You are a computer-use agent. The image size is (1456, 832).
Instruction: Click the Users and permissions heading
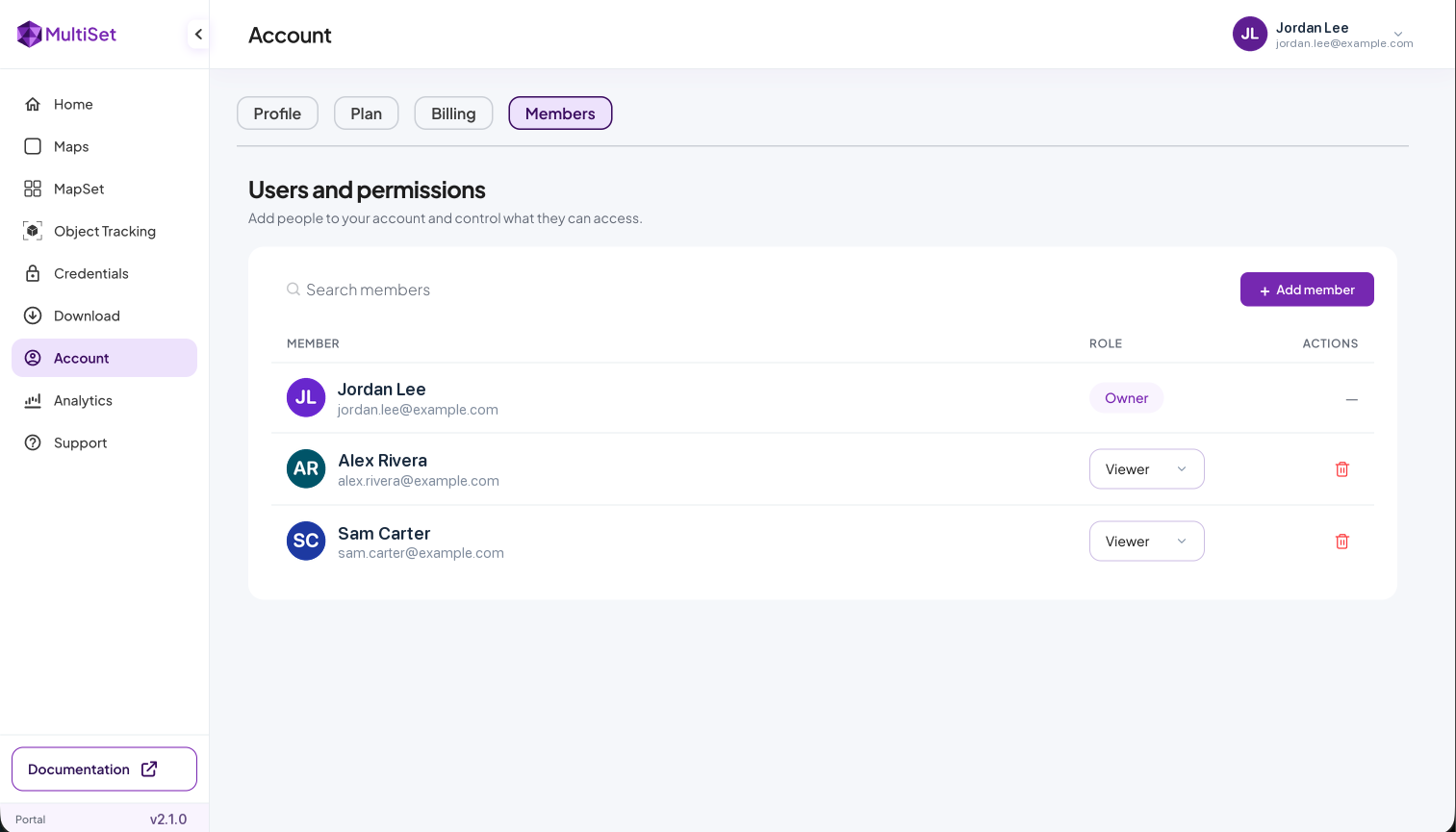367,189
